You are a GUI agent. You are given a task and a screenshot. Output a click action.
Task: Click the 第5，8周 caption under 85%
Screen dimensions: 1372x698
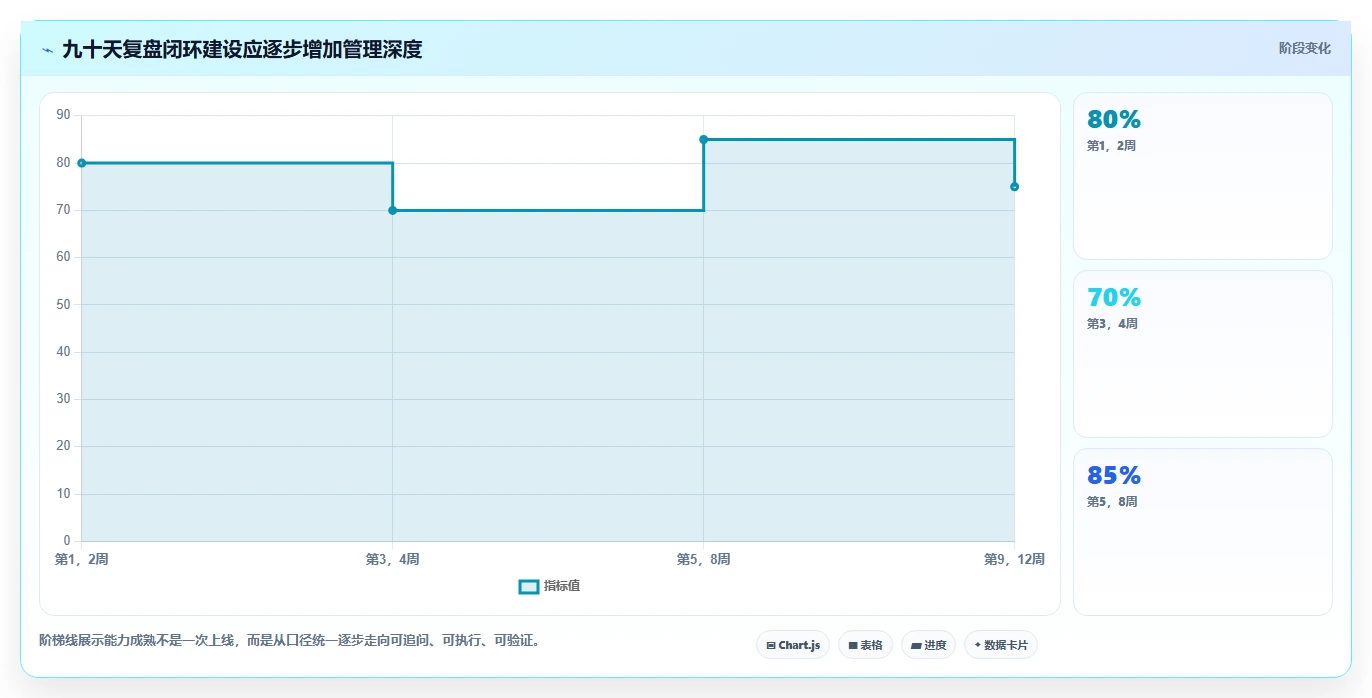(1112, 502)
